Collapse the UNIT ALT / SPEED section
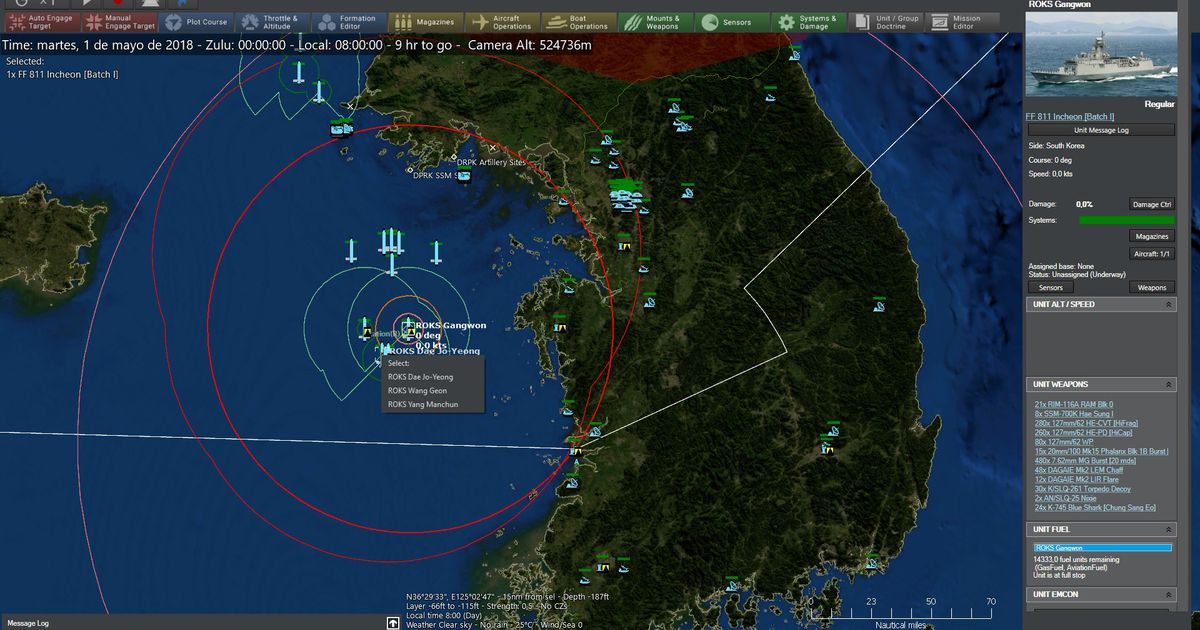Viewport: 1200px width, 630px height. click(x=1170, y=304)
